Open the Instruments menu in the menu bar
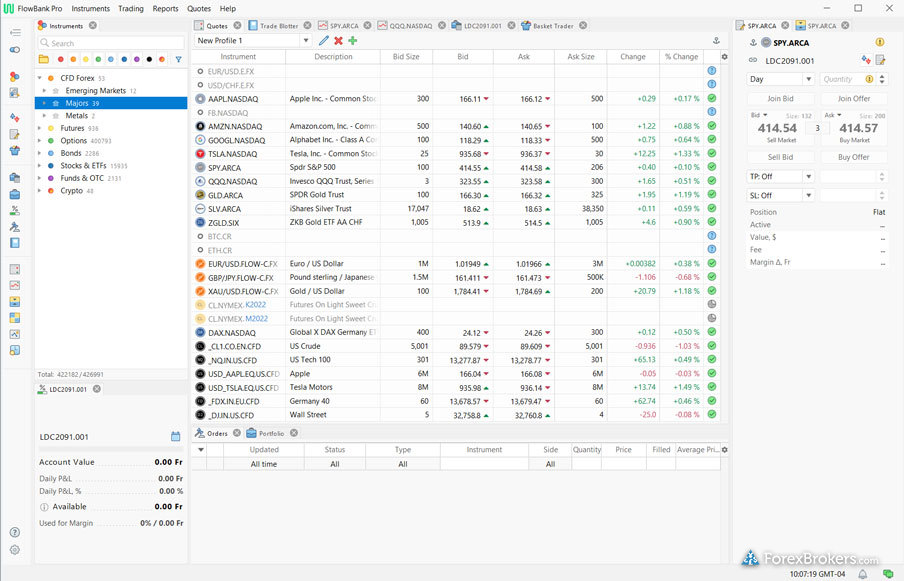Screen dimensions: 904x581 [x=91, y=9]
